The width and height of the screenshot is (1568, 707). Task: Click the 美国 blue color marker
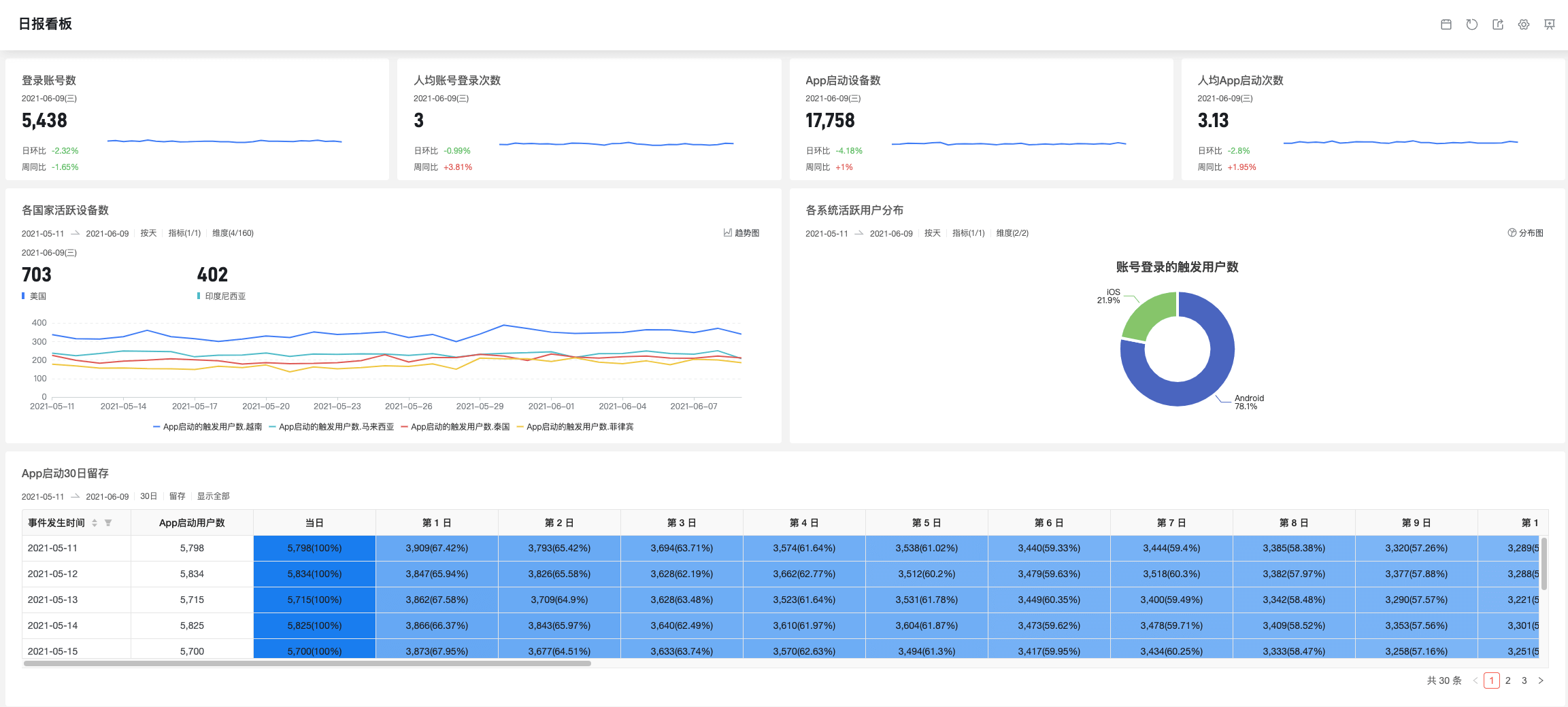(23, 296)
